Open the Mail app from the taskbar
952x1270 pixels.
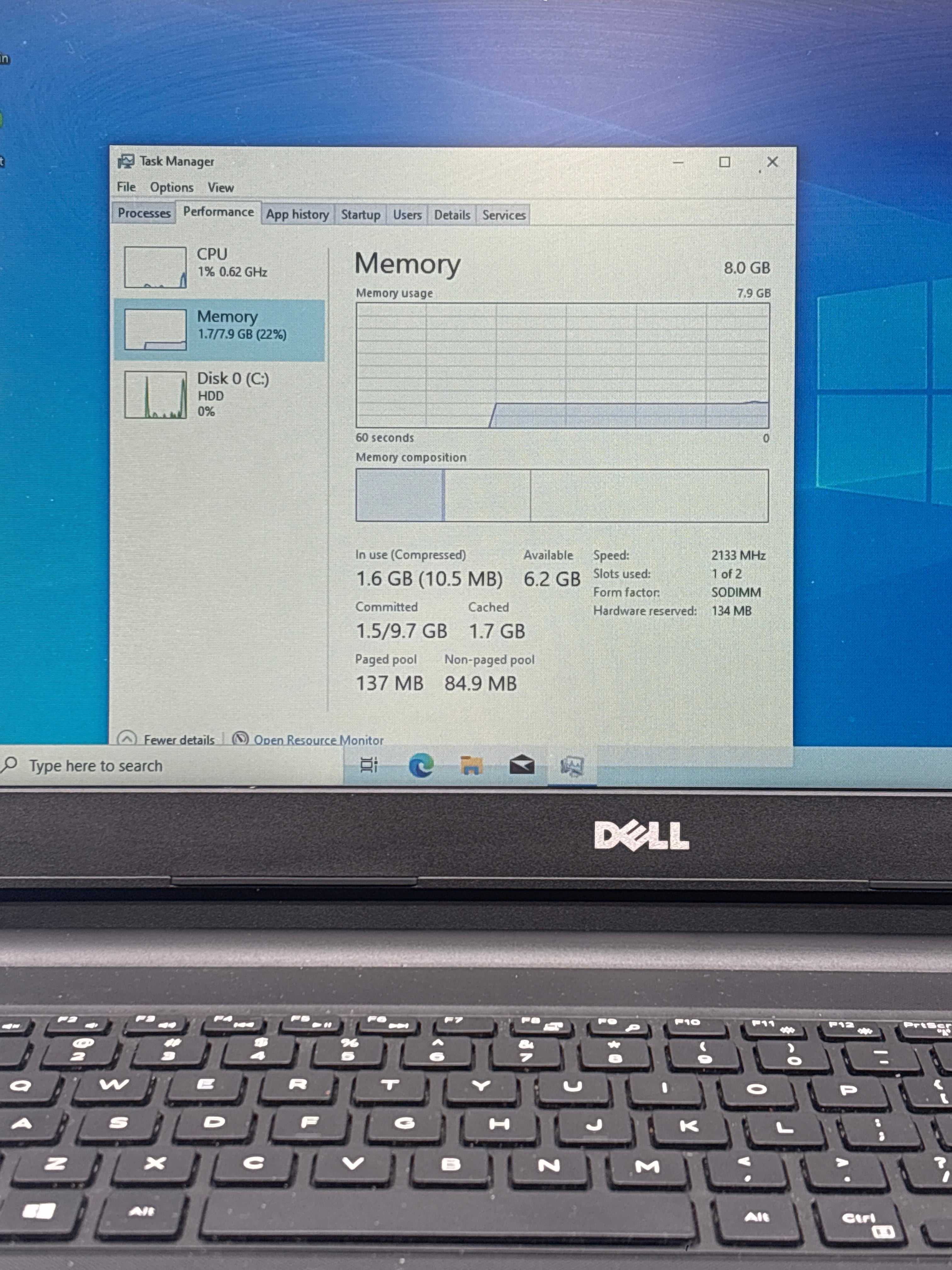click(x=522, y=766)
